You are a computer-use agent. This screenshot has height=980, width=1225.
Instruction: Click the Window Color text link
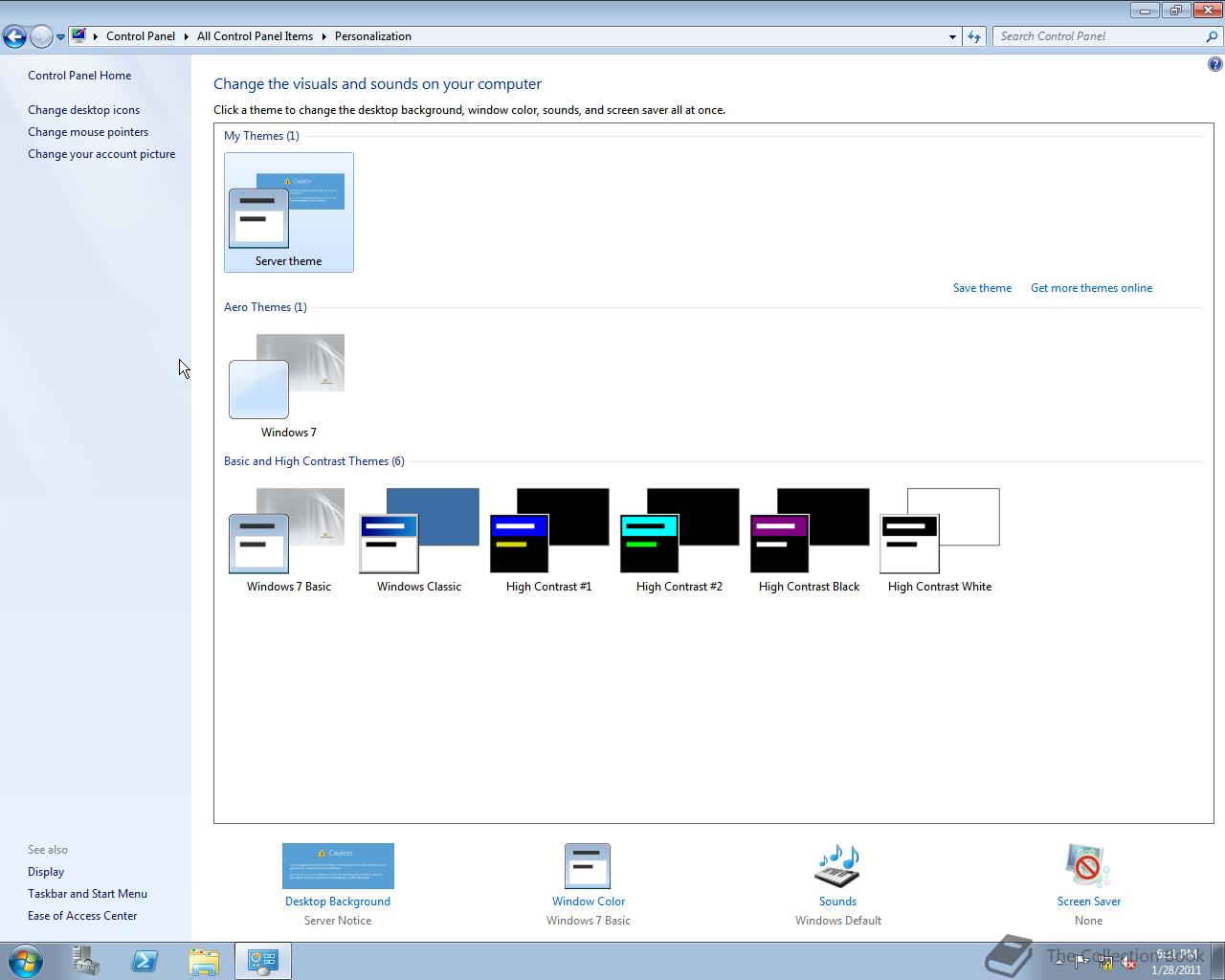[589, 902]
